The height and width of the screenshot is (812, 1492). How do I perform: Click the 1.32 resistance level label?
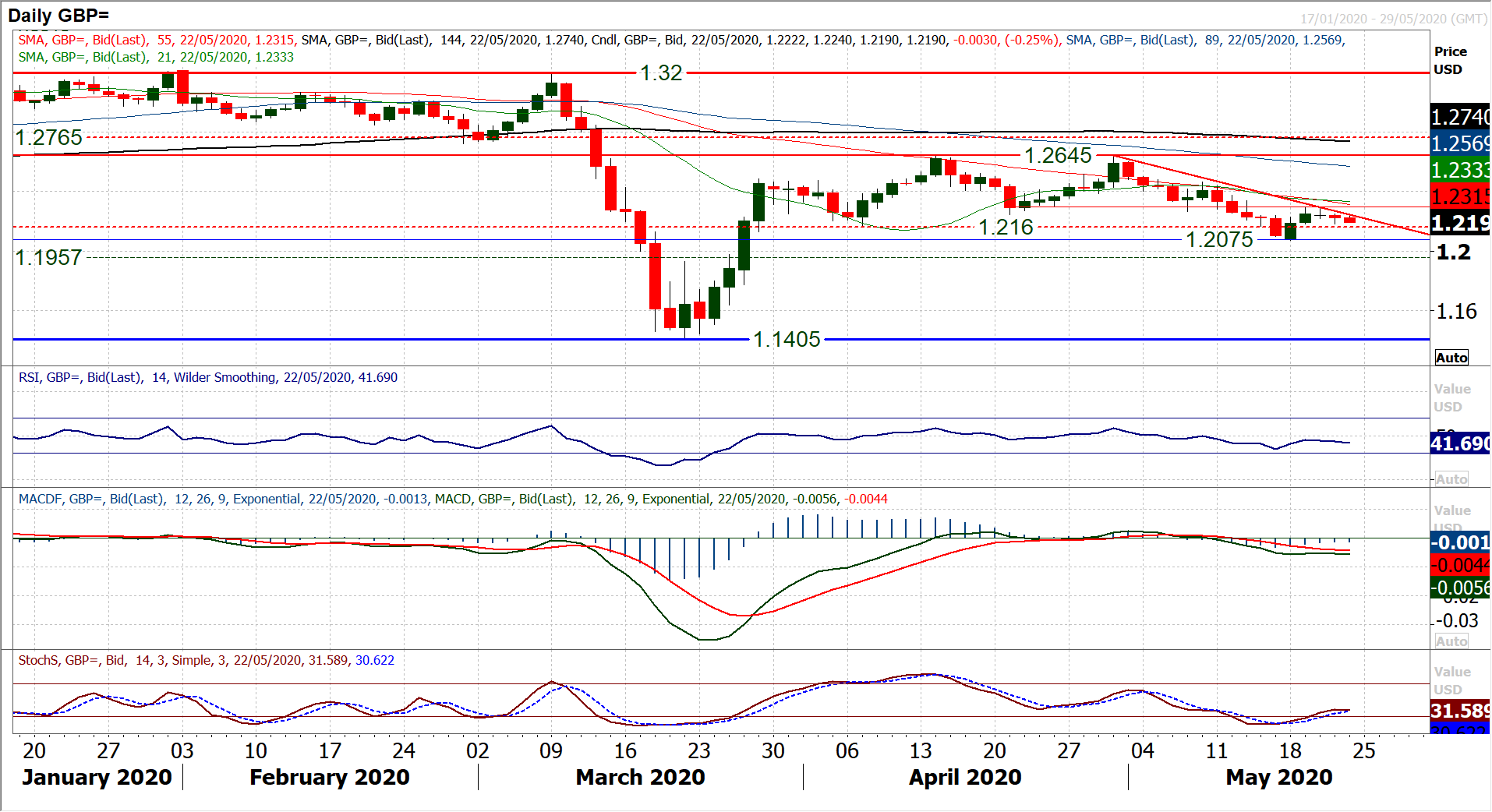click(x=661, y=73)
